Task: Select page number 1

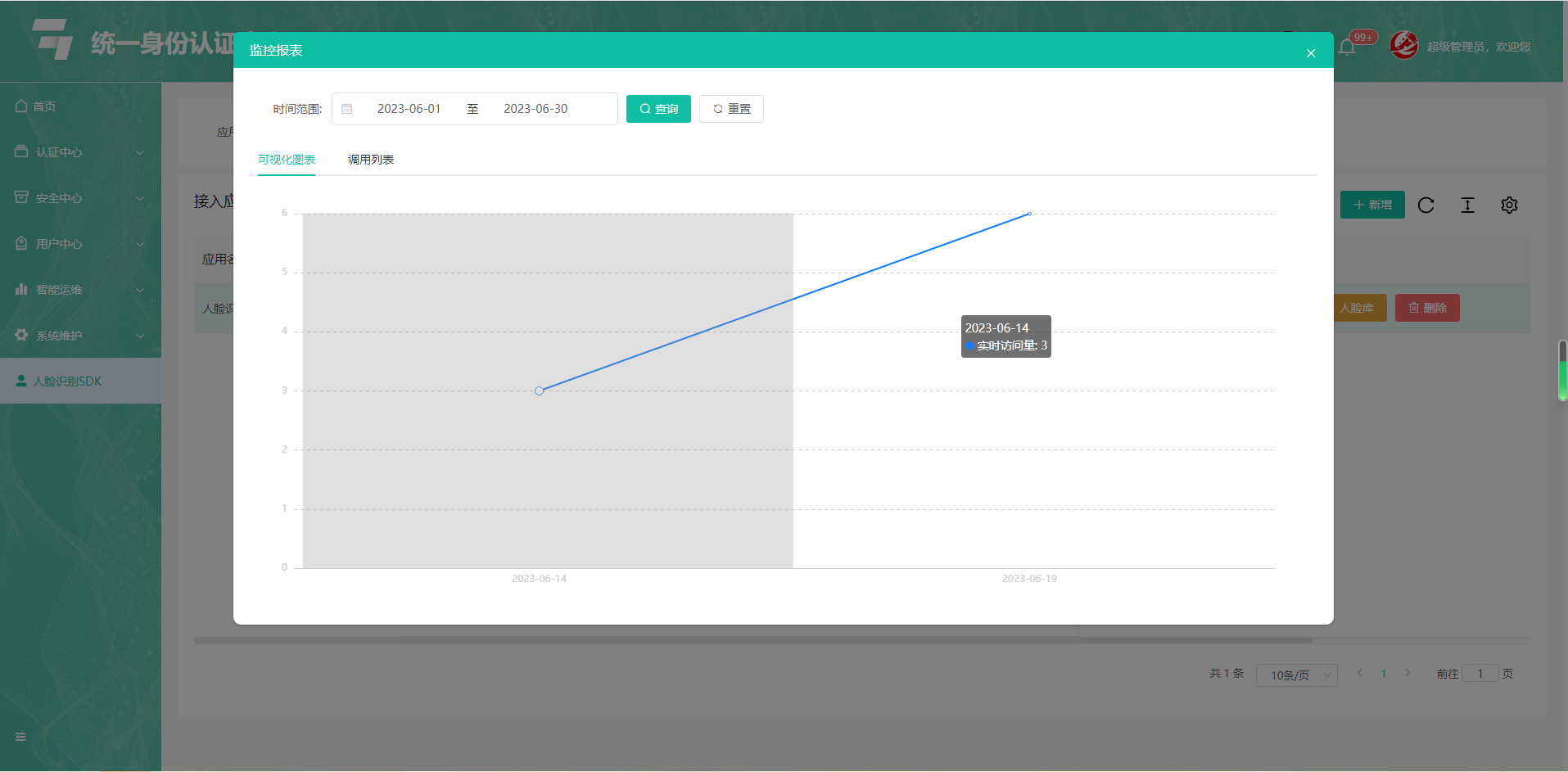Action: (x=1384, y=674)
